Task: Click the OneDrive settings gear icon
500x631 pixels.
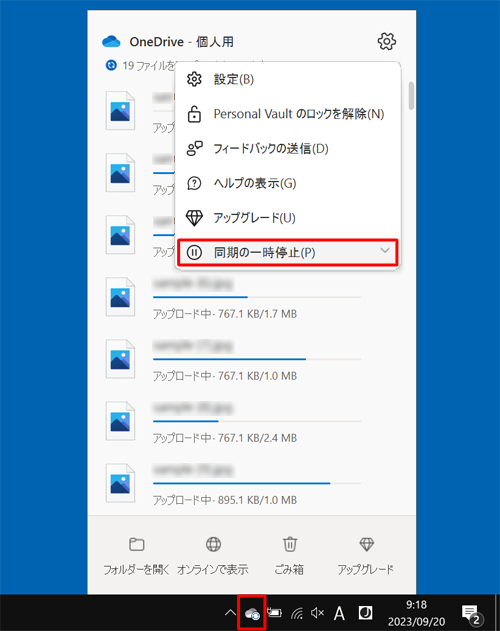Action: (x=386, y=41)
